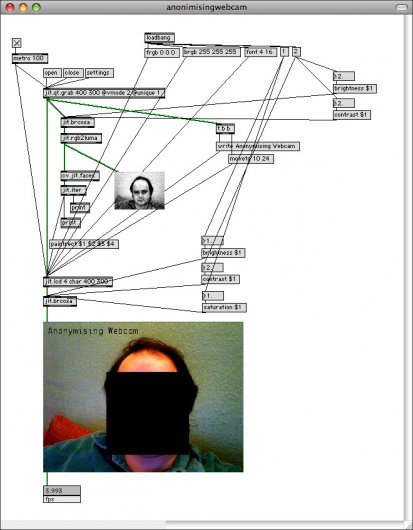Select the jit.qt.grab 400 300 object
The image size is (413, 530).
104,93
